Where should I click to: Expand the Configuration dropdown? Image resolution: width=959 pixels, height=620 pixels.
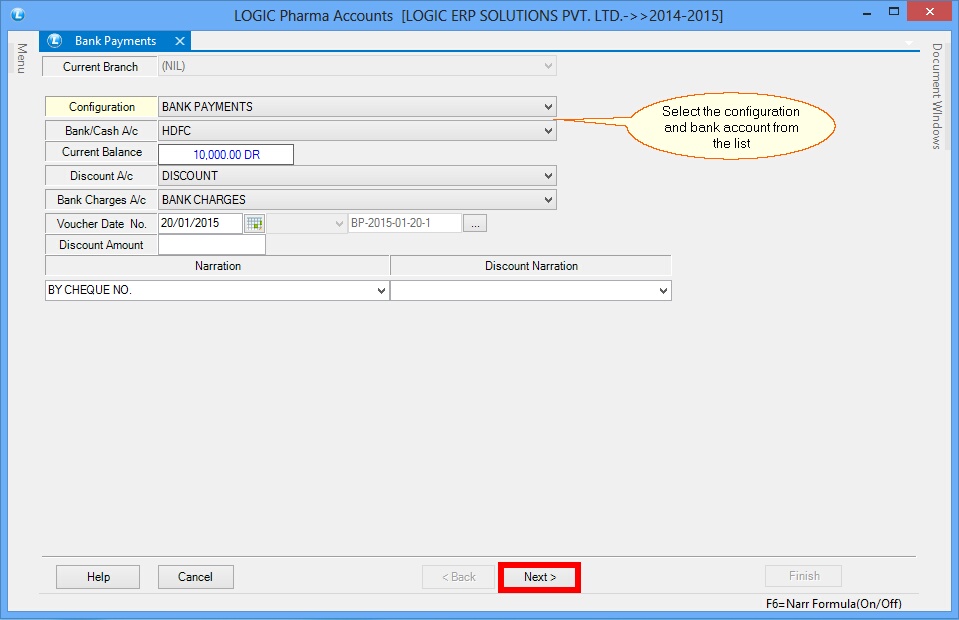coord(548,107)
